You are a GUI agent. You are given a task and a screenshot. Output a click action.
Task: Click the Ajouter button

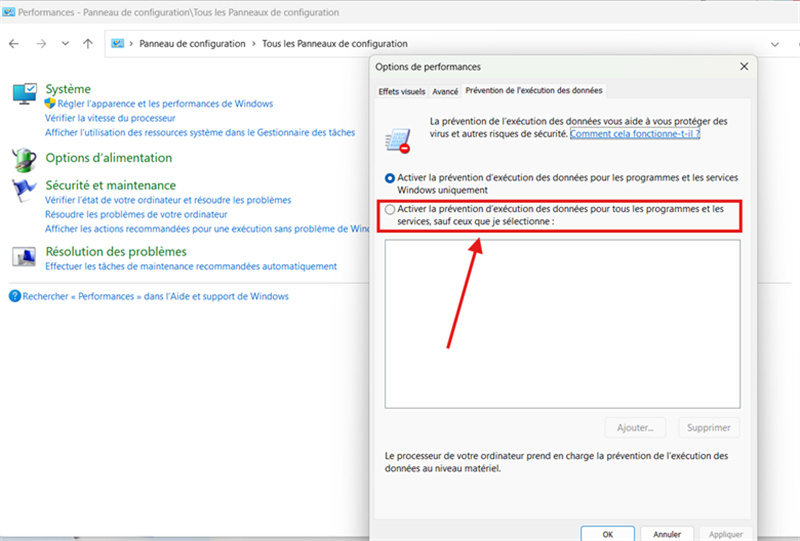click(x=635, y=428)
